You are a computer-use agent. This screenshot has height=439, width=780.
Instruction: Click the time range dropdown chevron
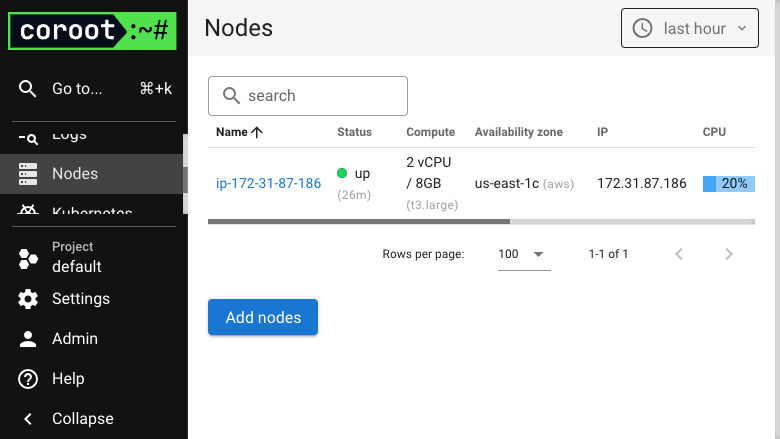[x=742, y=28]
